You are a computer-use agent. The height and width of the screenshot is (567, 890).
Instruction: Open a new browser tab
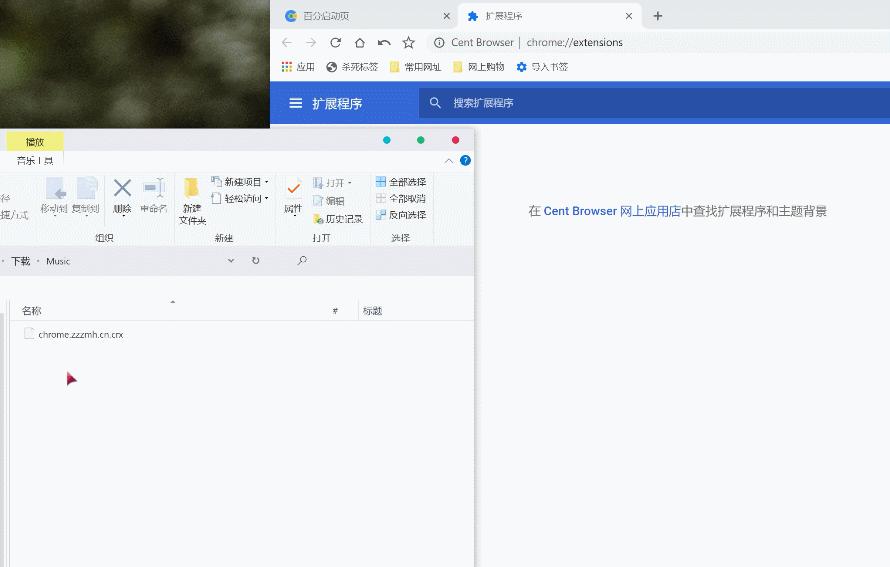pos(658,16)
